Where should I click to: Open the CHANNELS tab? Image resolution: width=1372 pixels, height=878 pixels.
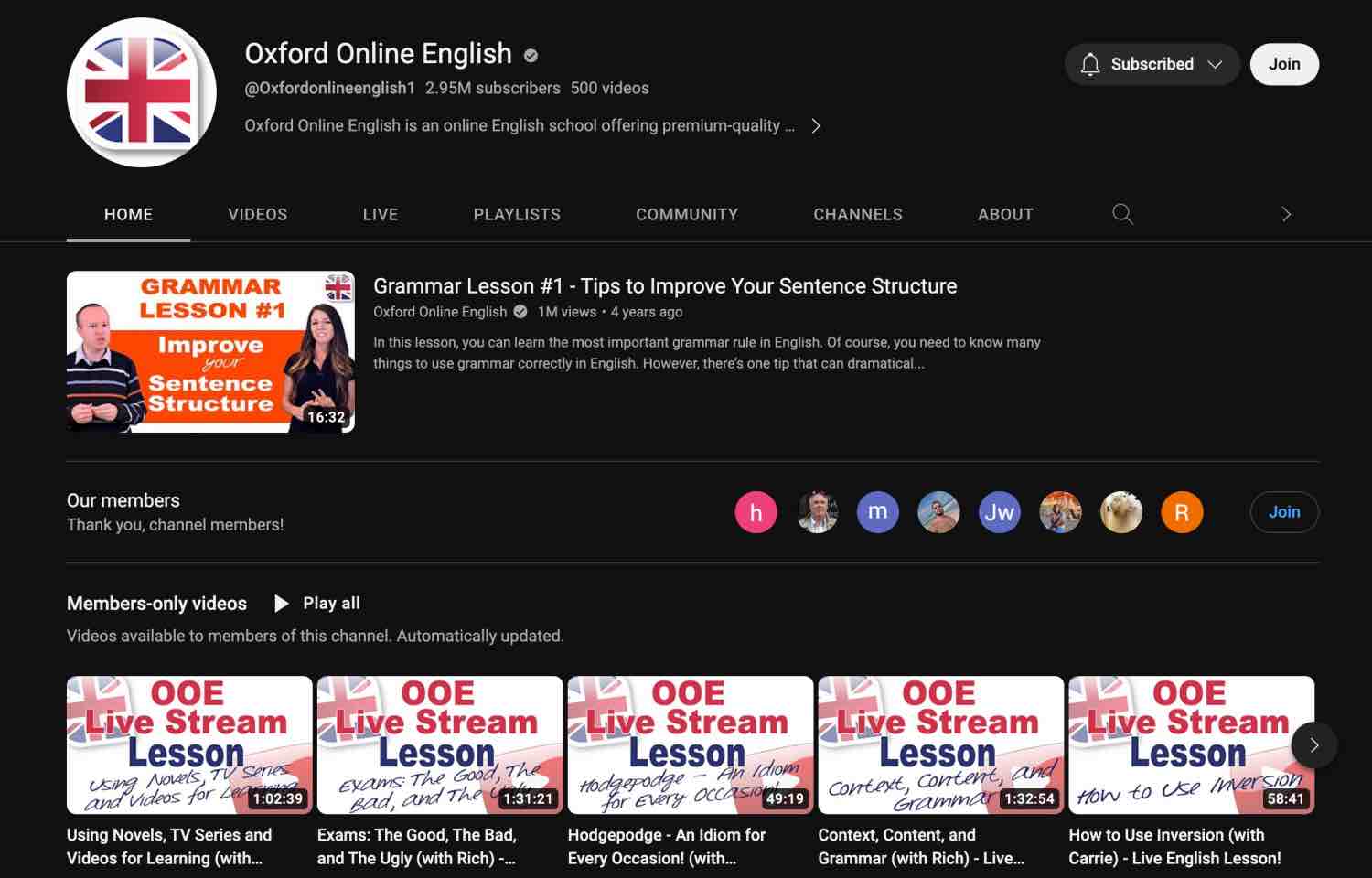point(858,214)
